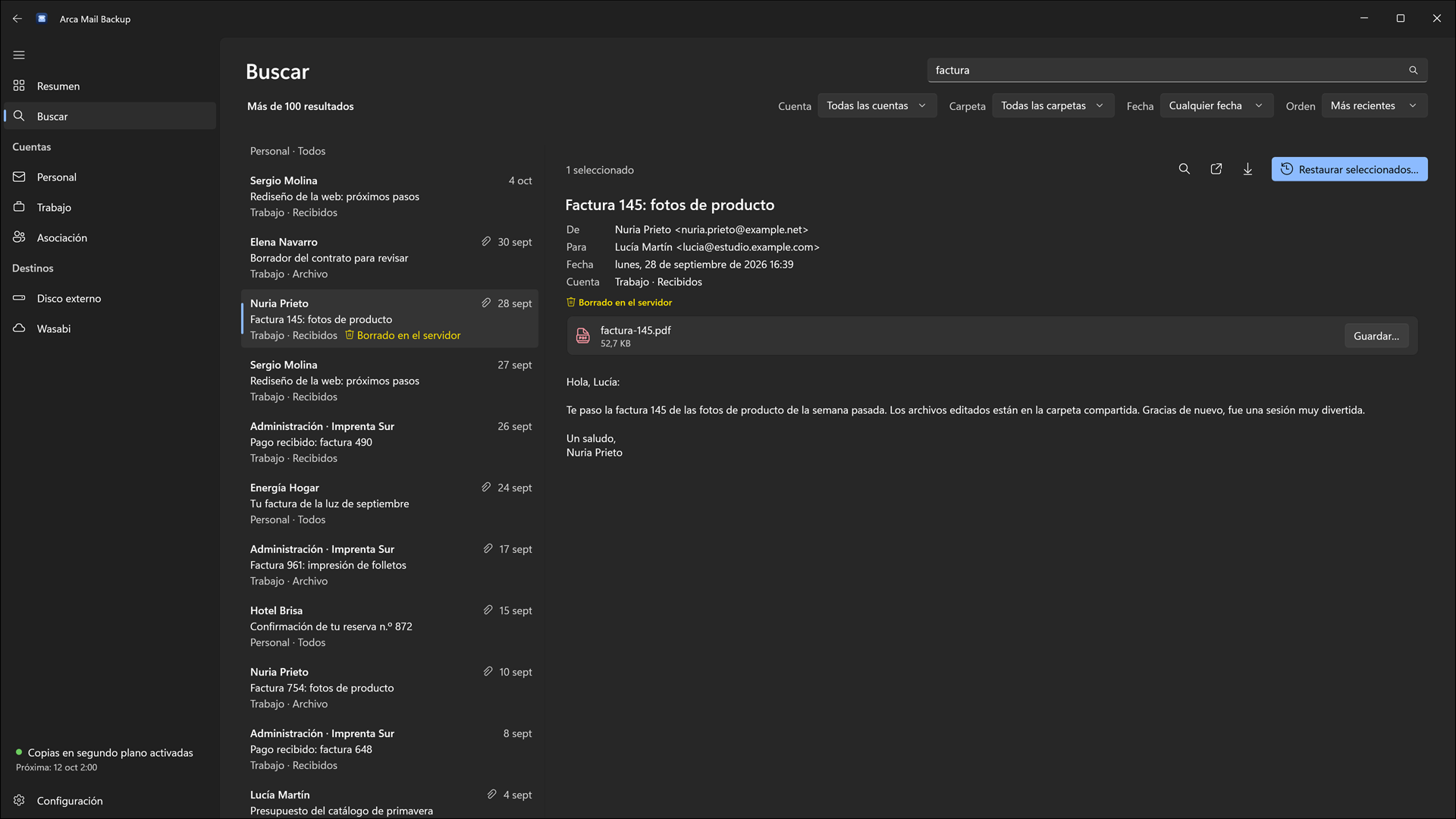The width and height of the screenshot is (1456, 819).
Task: Click the Arca Mail Backup app icon
Action: [x=42, y=18]
